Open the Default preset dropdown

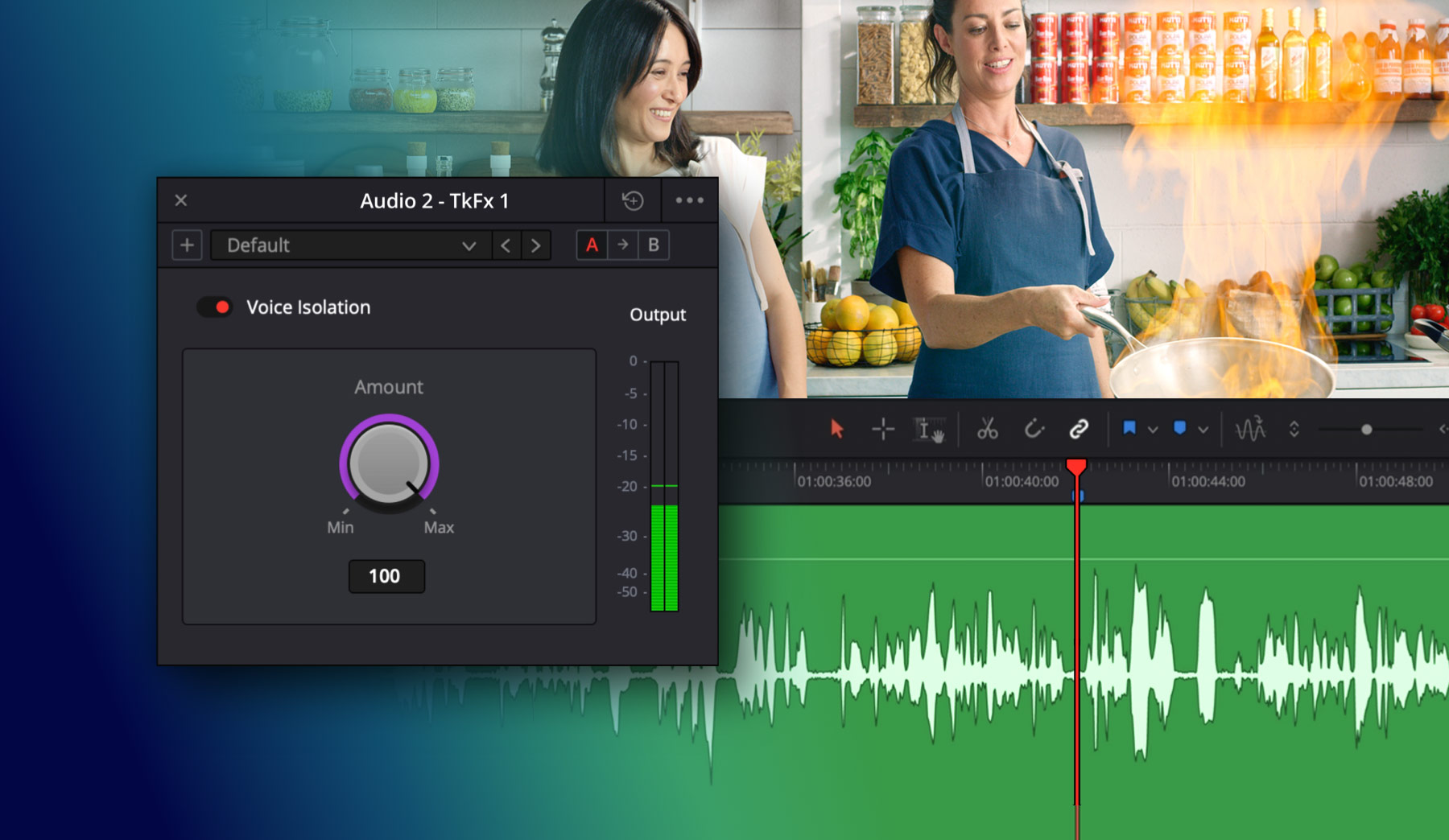tap(351, 245)
